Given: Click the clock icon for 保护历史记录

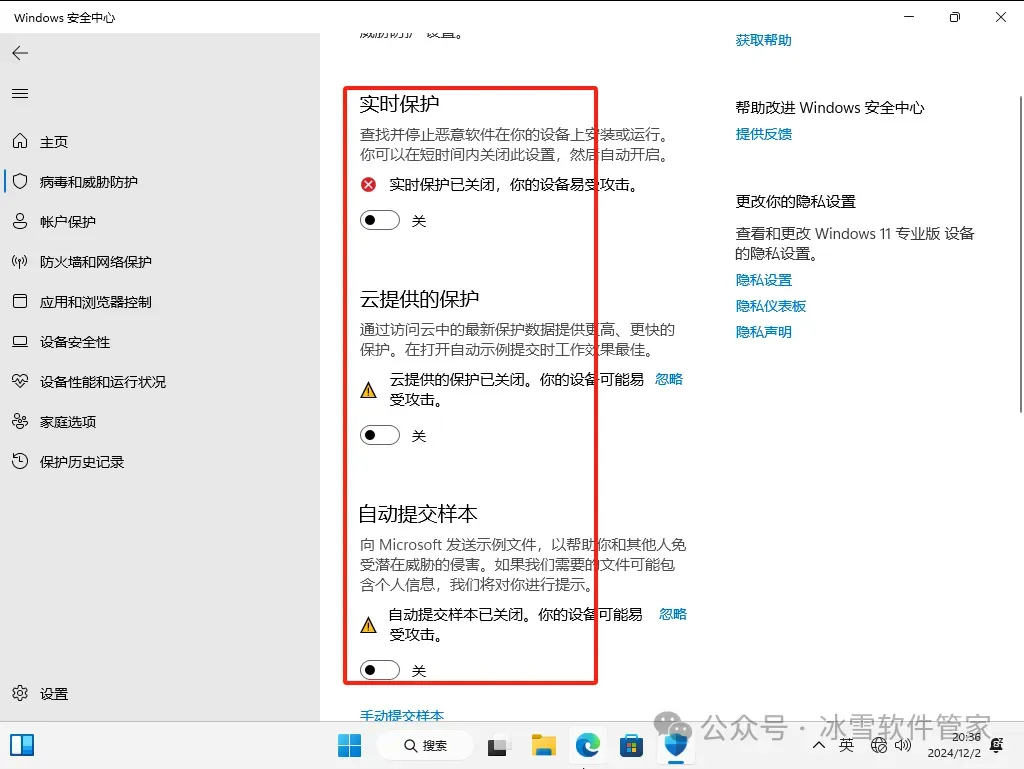Looking at the screenshot, I should coord(20,462).
